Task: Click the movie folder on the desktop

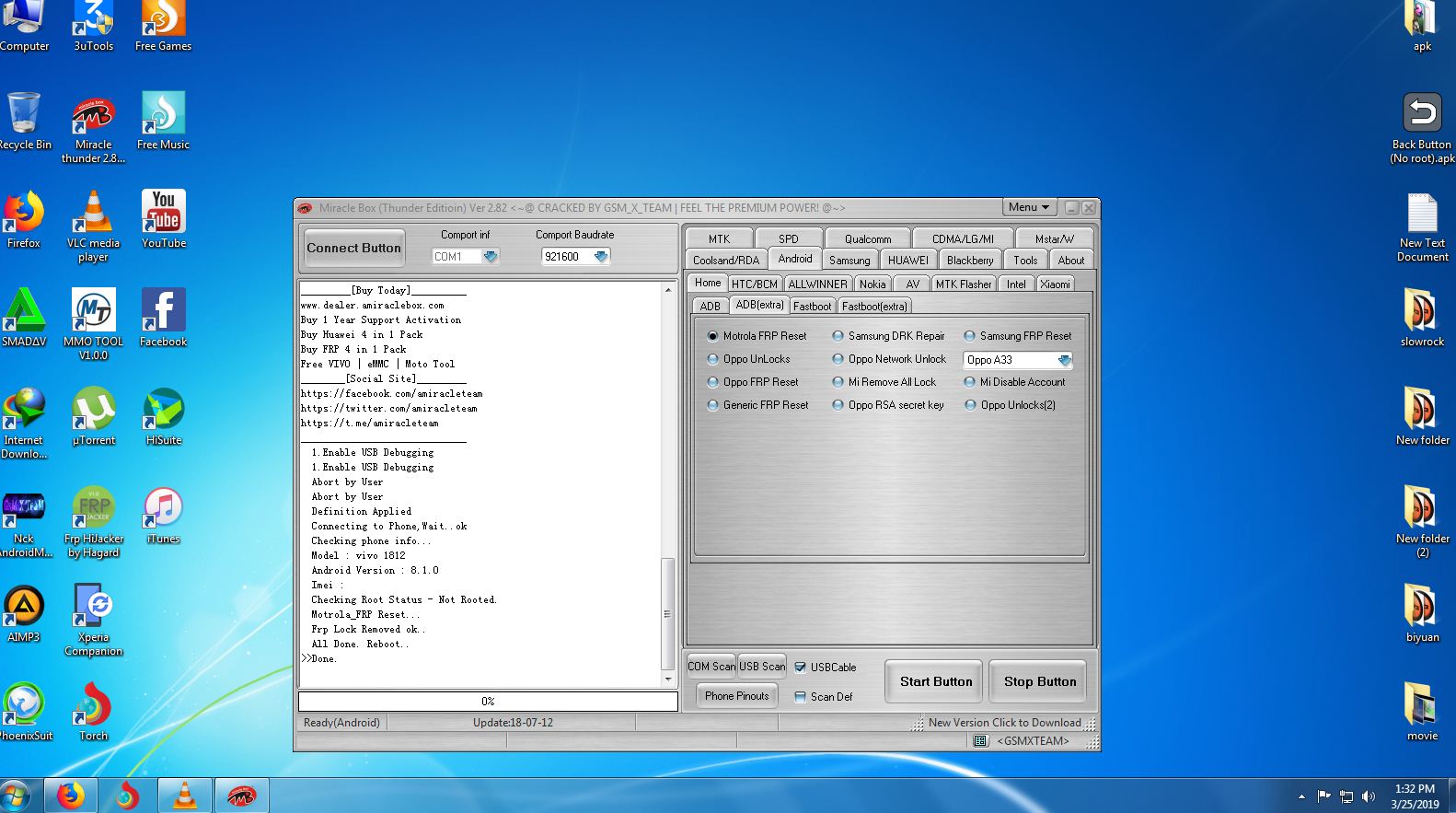Action: [x=1422, y=712]
